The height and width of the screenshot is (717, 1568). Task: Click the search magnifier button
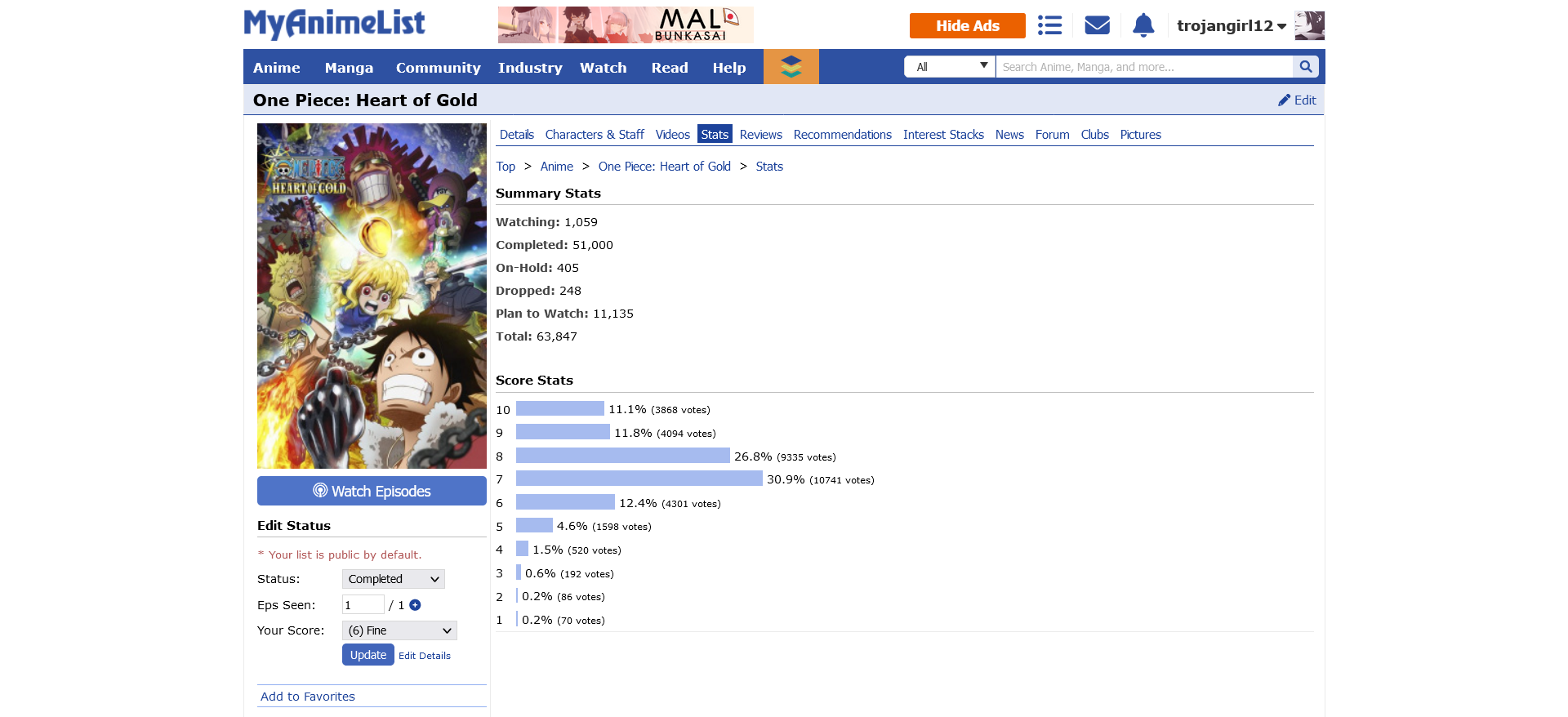pyautogui.click(x=1305, y=67)
